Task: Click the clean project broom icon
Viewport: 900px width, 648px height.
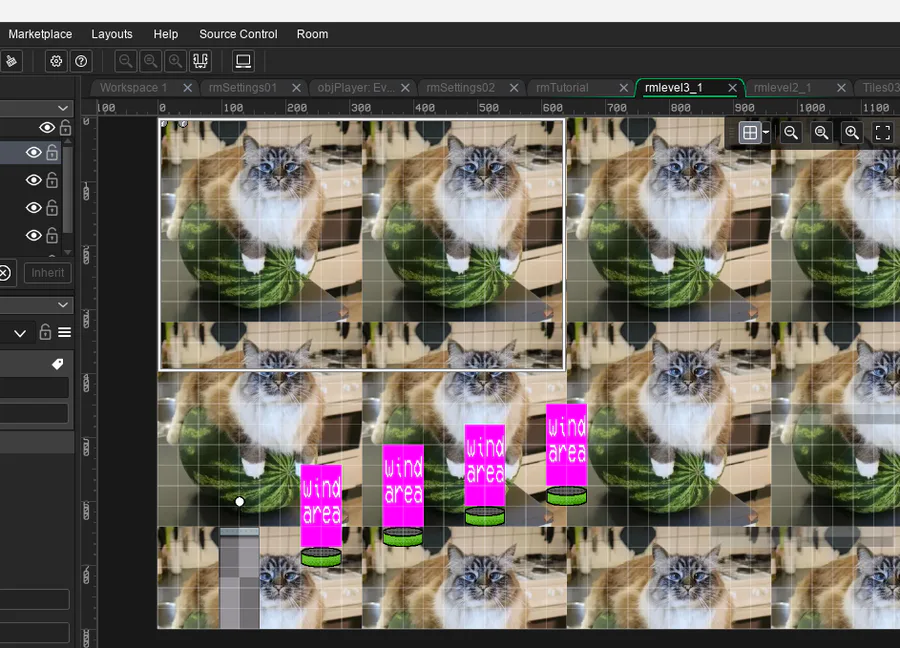Action: point(11,61)
